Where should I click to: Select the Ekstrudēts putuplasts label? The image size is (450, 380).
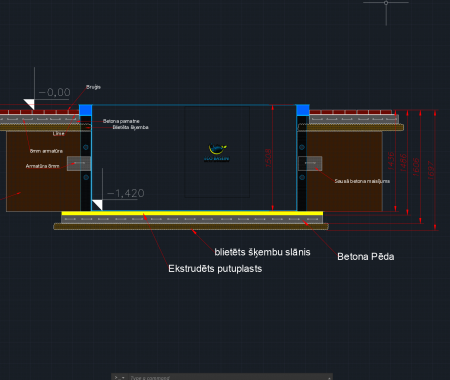pyautogui.click(x=215, y=269)
